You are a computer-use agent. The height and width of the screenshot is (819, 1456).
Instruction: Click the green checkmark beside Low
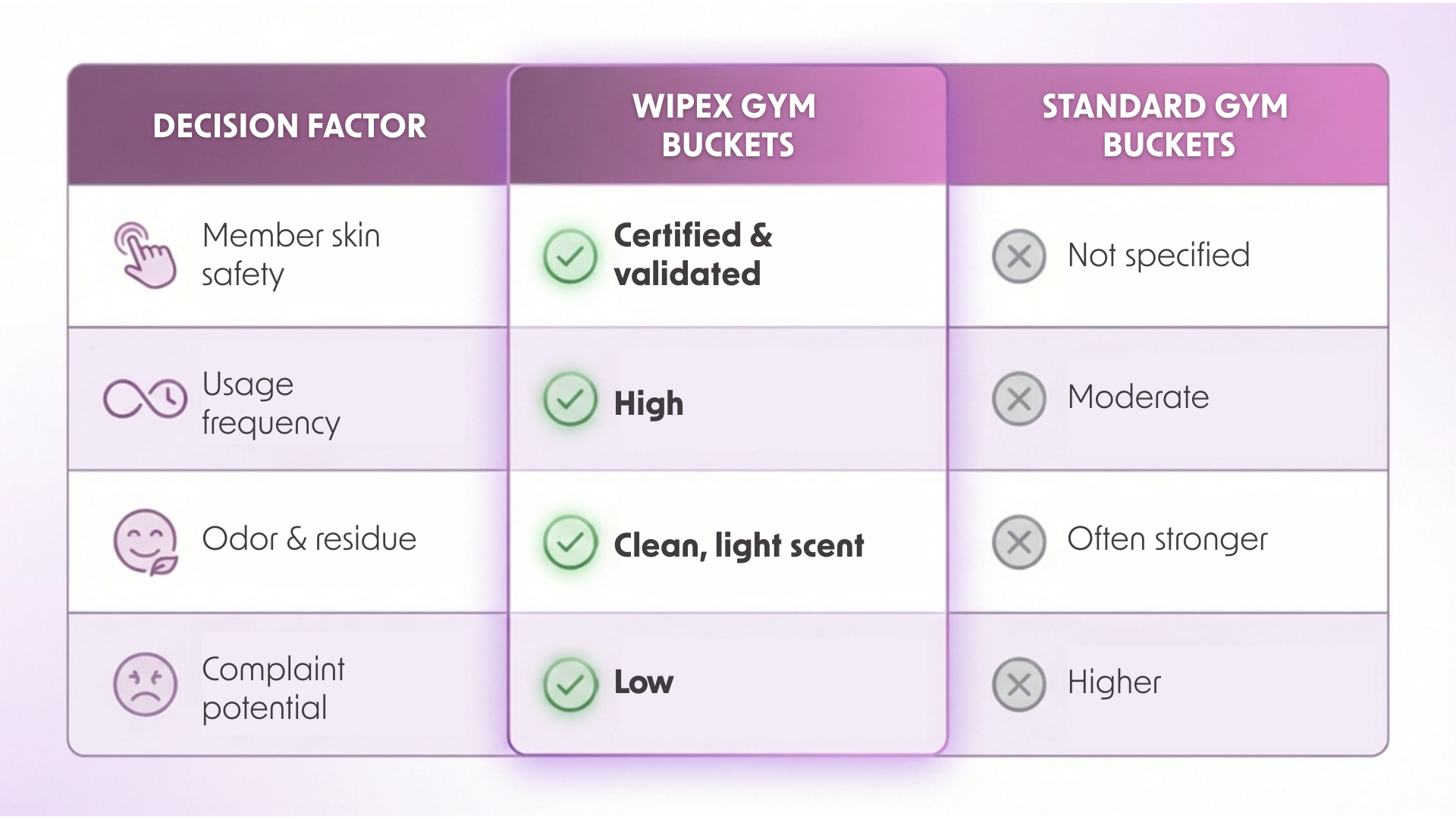(570, 684)
